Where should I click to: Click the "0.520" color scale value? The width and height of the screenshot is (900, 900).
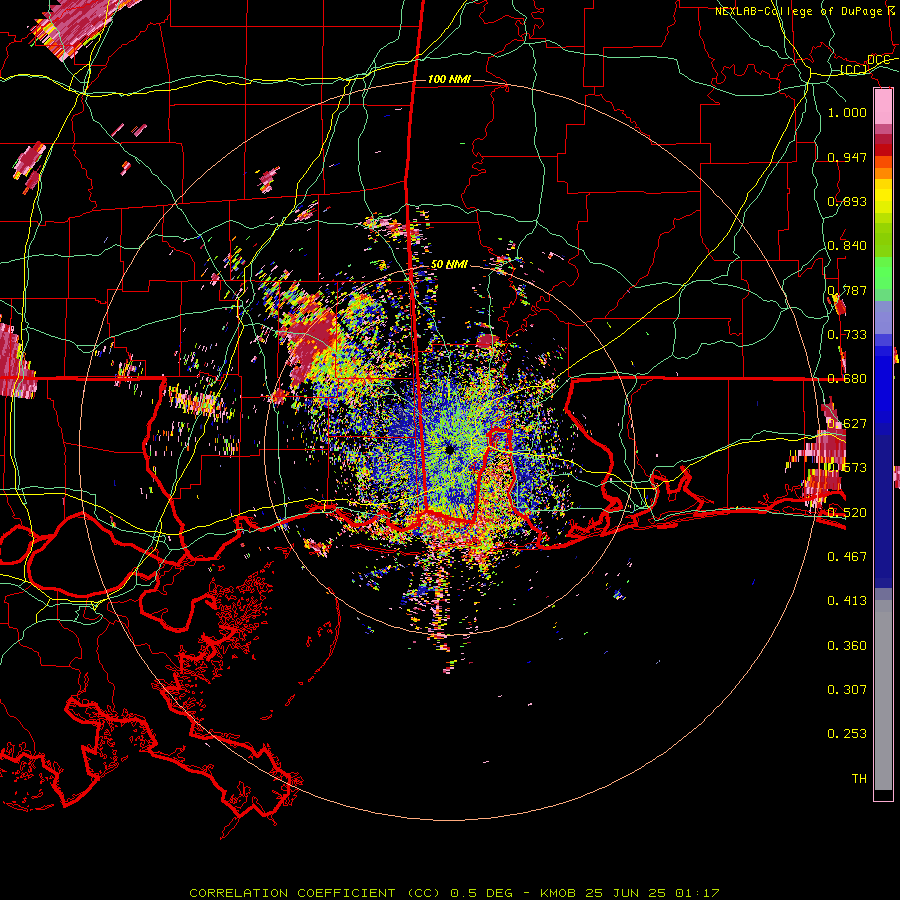coord(847,513)
